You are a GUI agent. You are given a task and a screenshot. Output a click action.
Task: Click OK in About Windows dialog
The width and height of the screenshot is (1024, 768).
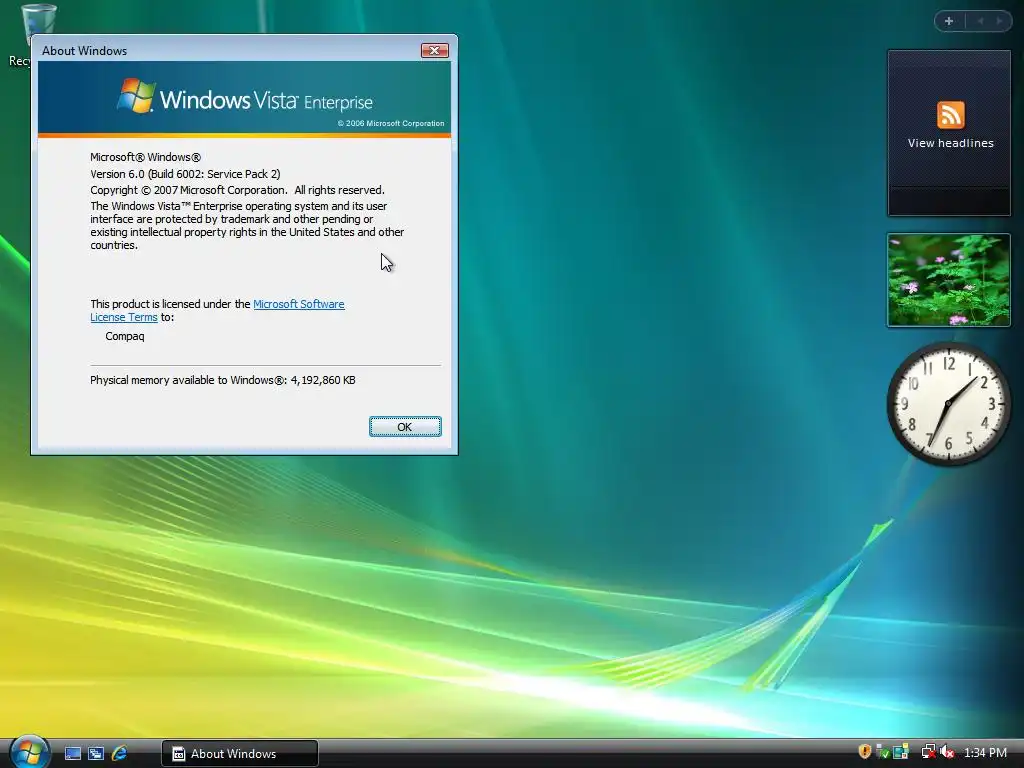click(405, 426)
